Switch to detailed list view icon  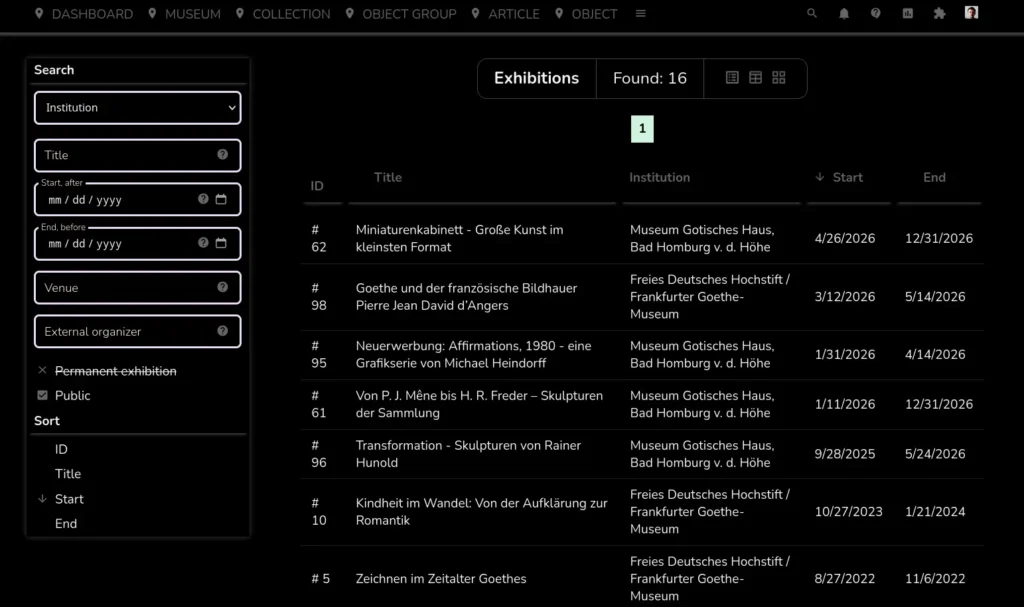pos(732,78)
